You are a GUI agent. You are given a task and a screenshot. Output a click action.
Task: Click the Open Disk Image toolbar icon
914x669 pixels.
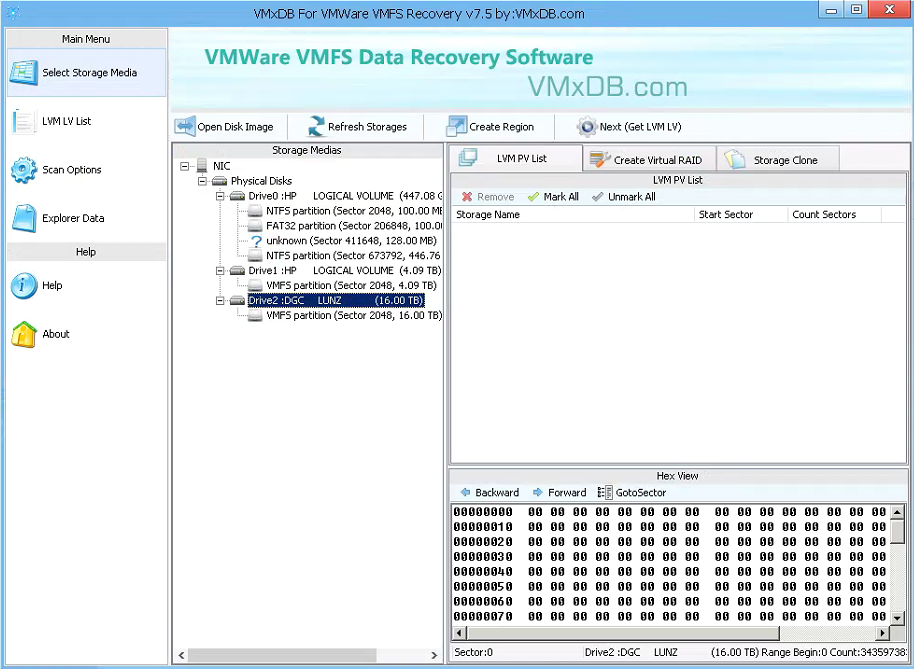pos(185,126)
